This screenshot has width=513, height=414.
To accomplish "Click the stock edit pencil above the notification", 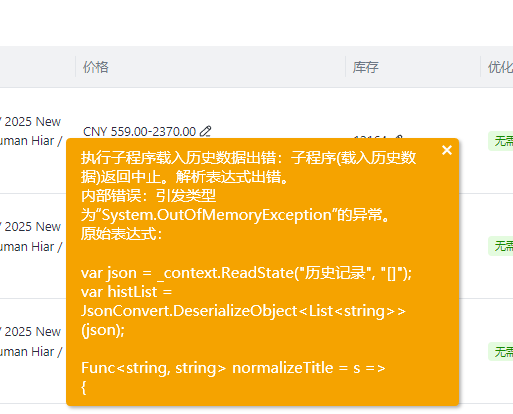I will click(398, 137).
